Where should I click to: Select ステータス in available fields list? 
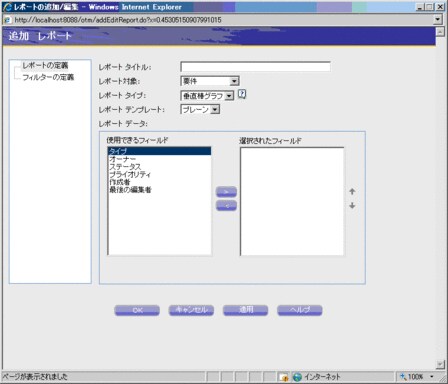(x=160, y=167)
